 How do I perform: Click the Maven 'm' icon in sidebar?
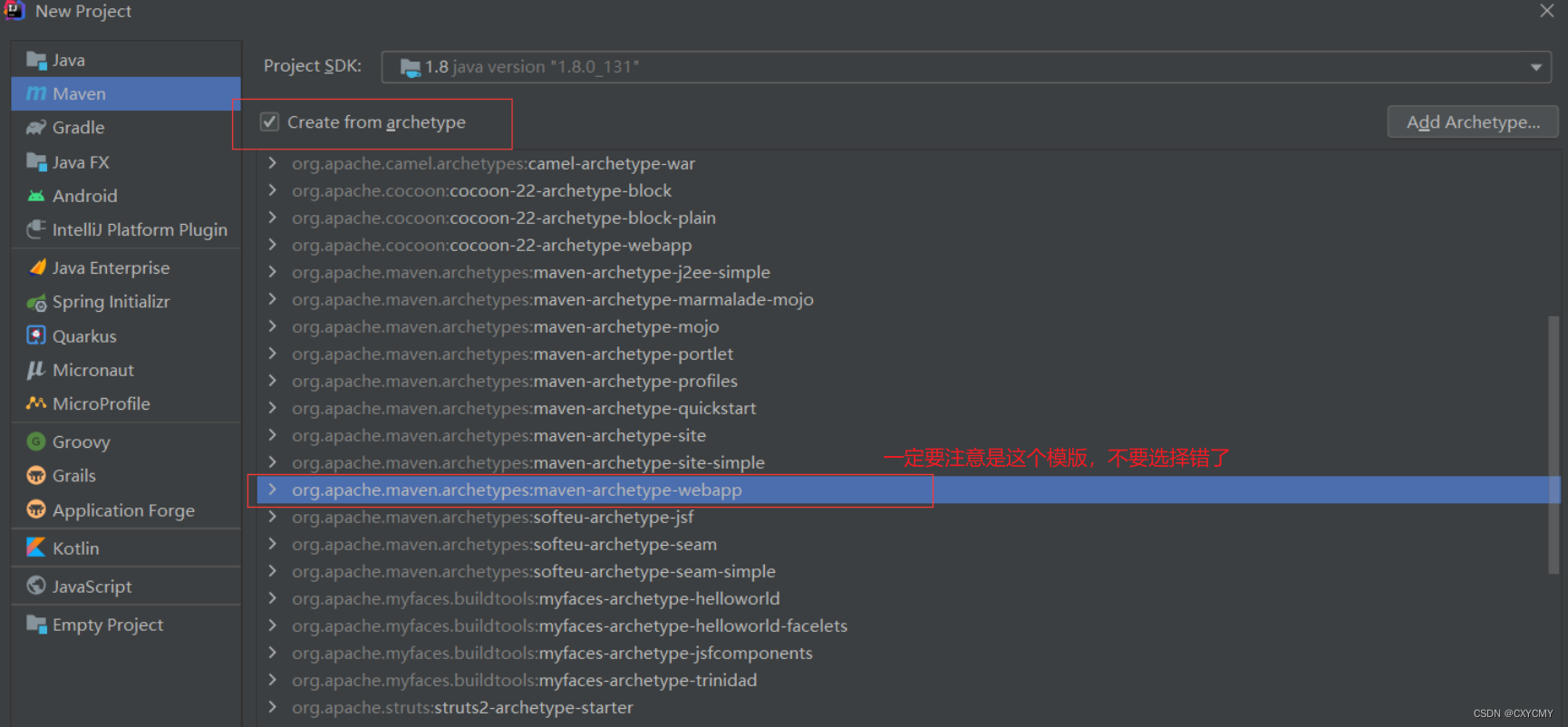coord(36,94)
